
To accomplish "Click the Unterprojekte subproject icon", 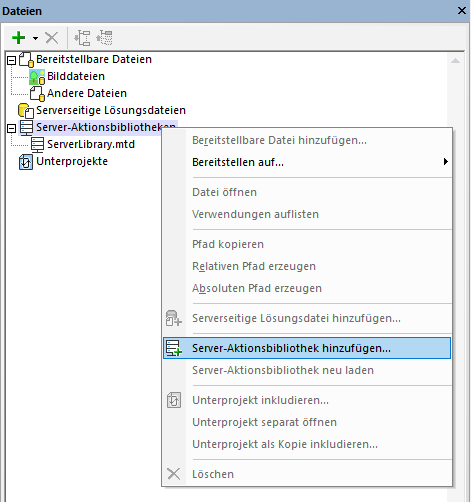I will pos(26,162).
